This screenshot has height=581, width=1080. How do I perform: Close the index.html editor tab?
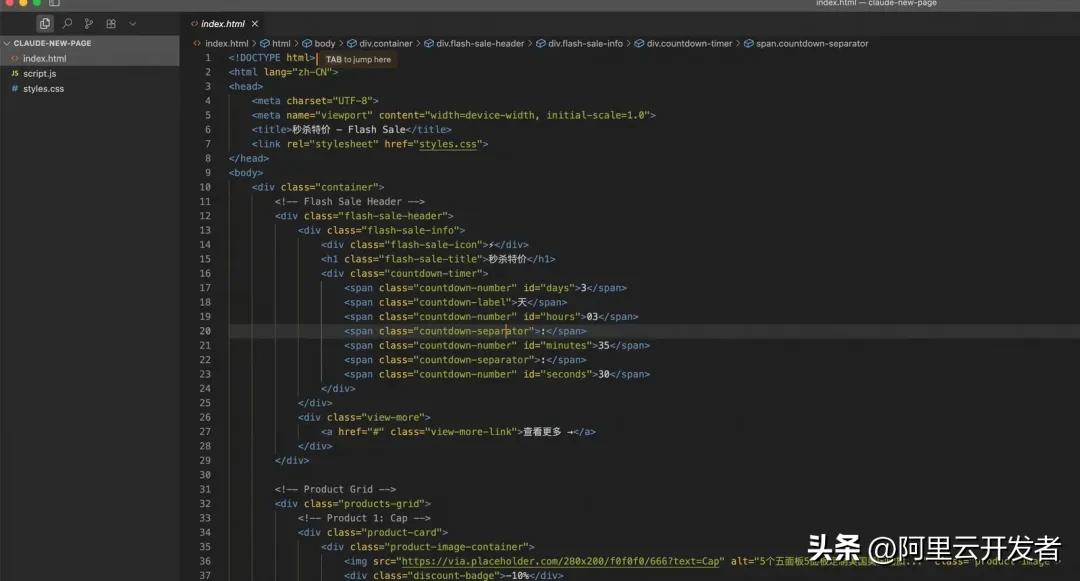[255, 23]
